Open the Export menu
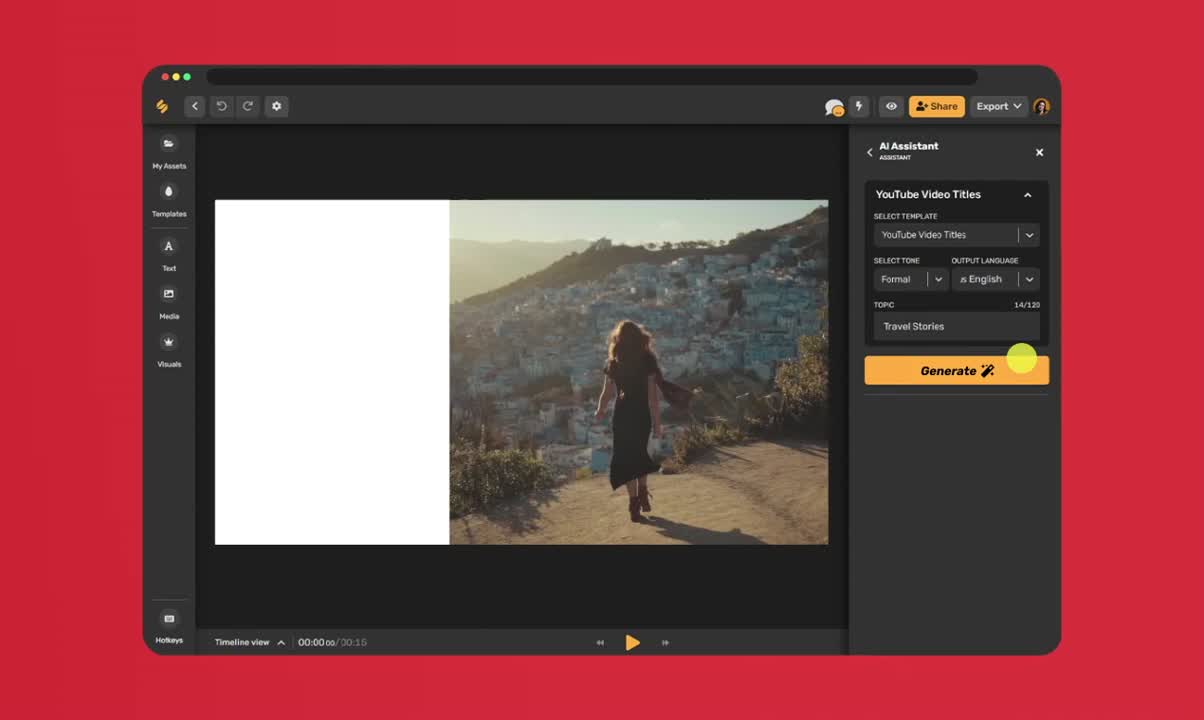Image resolution: width=1204 pixels, height=720 pixels. 997,106
